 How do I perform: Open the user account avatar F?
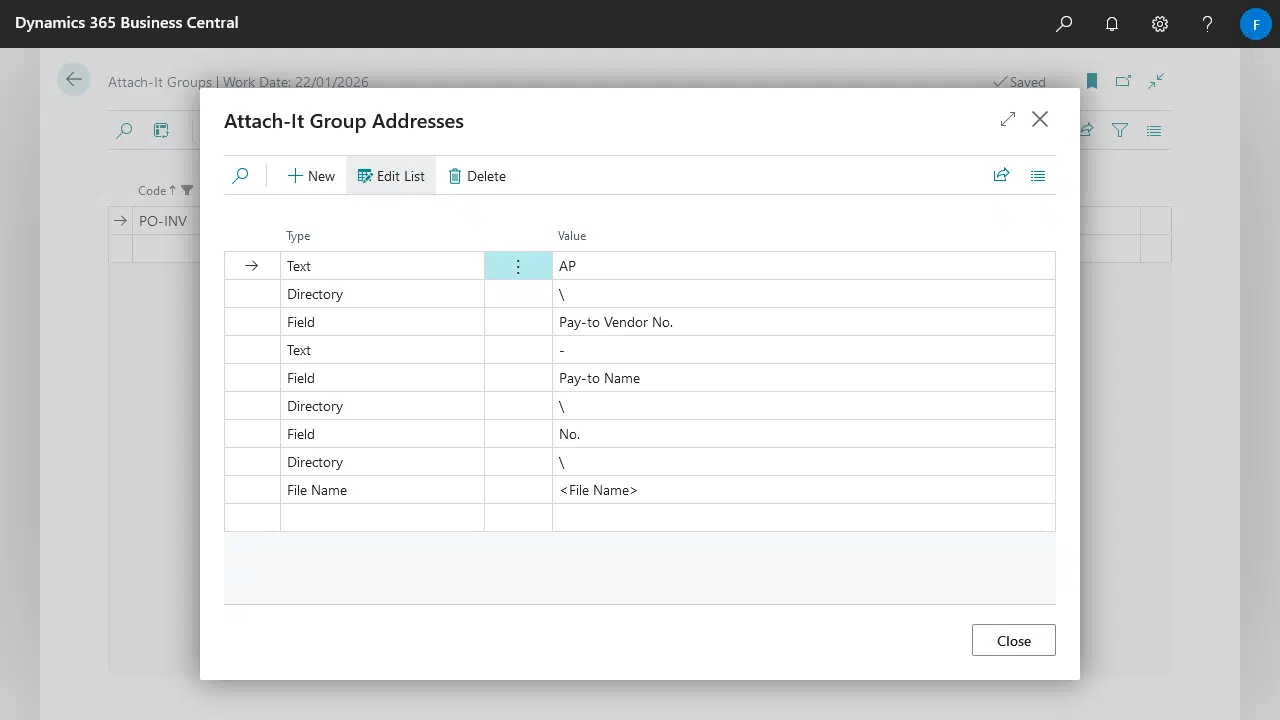pos(1255,24)
